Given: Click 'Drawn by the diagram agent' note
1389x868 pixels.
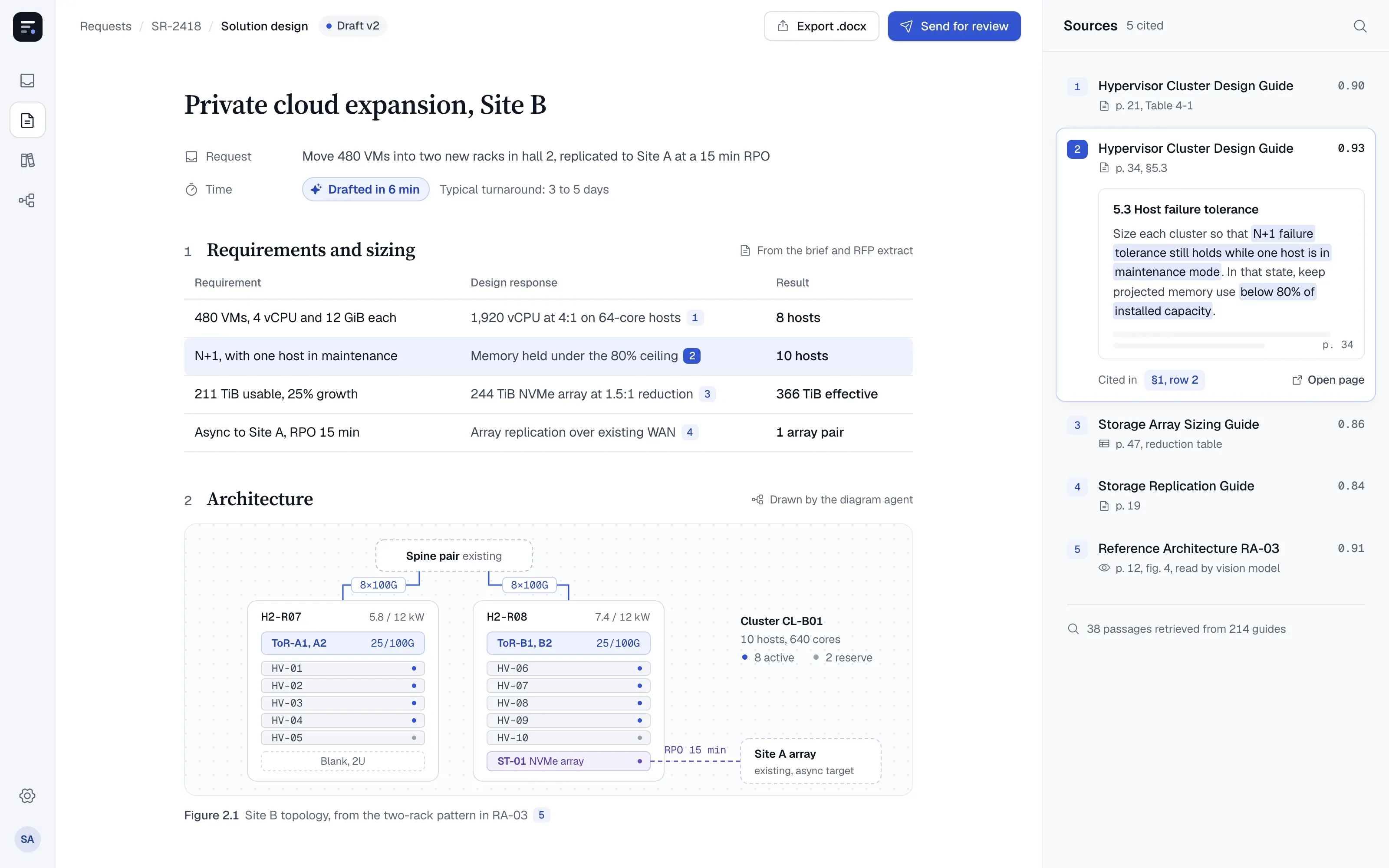Looking at the screenshot, I should point(832,500).
